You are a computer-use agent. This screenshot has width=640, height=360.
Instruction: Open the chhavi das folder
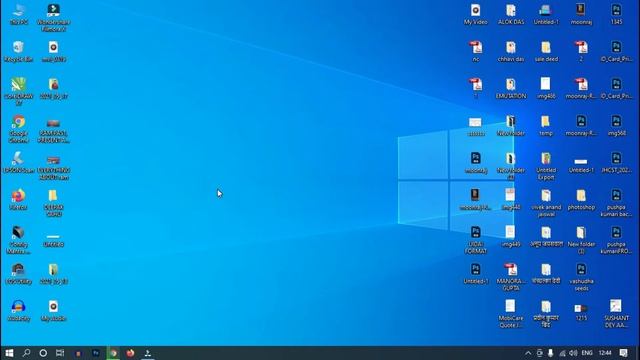coord(511,51)
